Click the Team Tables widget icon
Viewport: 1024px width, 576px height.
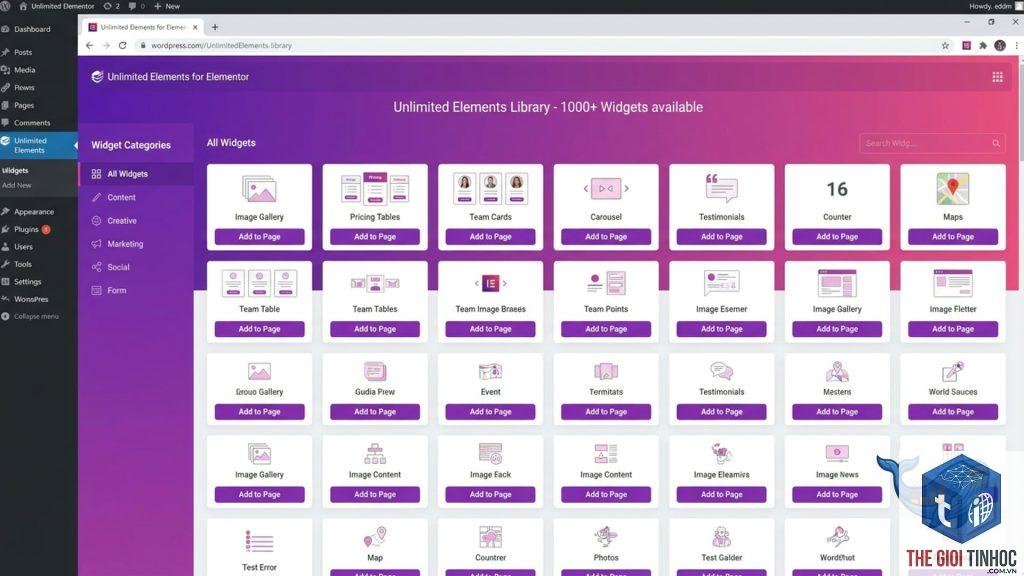[375, 283]
